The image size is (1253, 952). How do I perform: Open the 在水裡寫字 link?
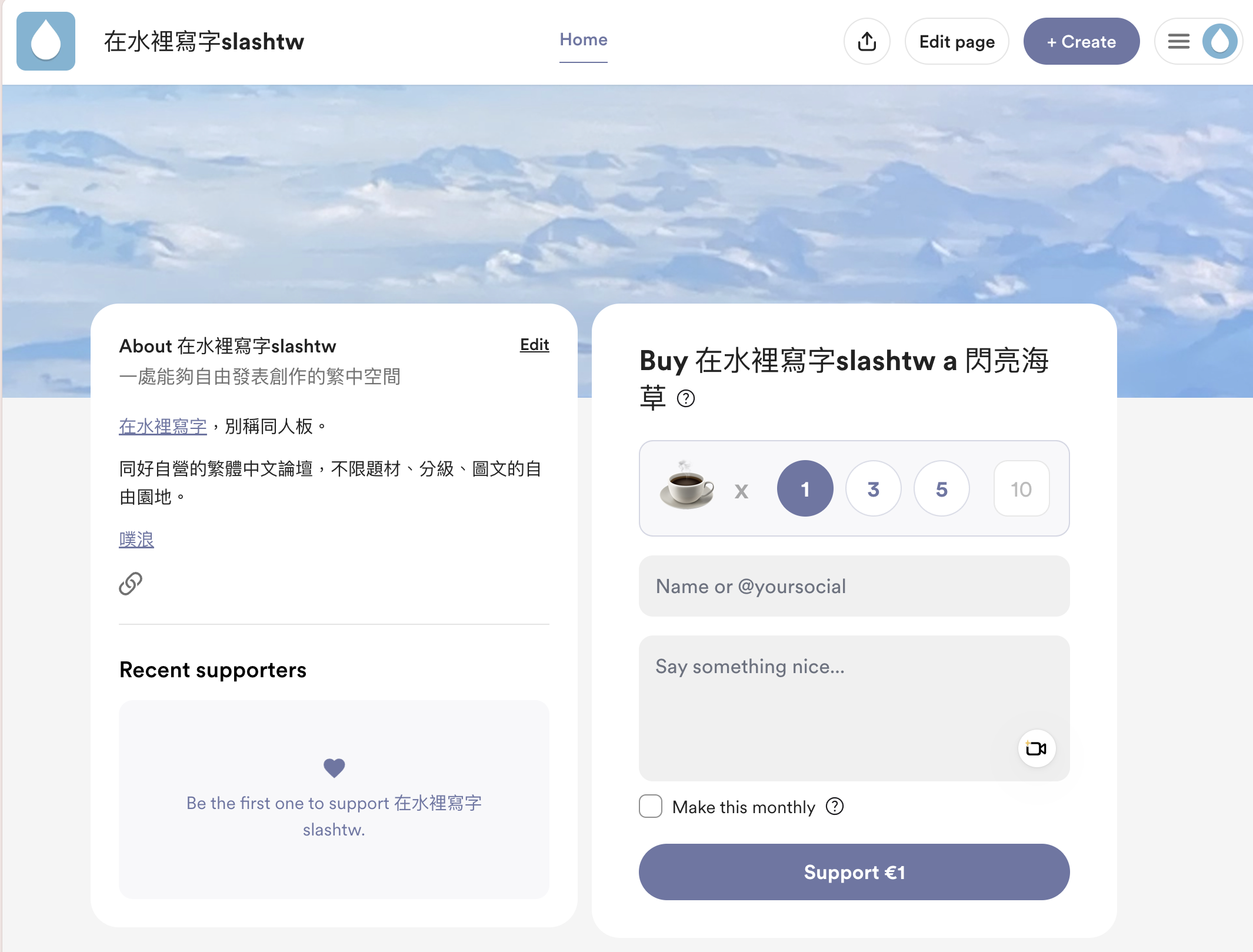163,426
